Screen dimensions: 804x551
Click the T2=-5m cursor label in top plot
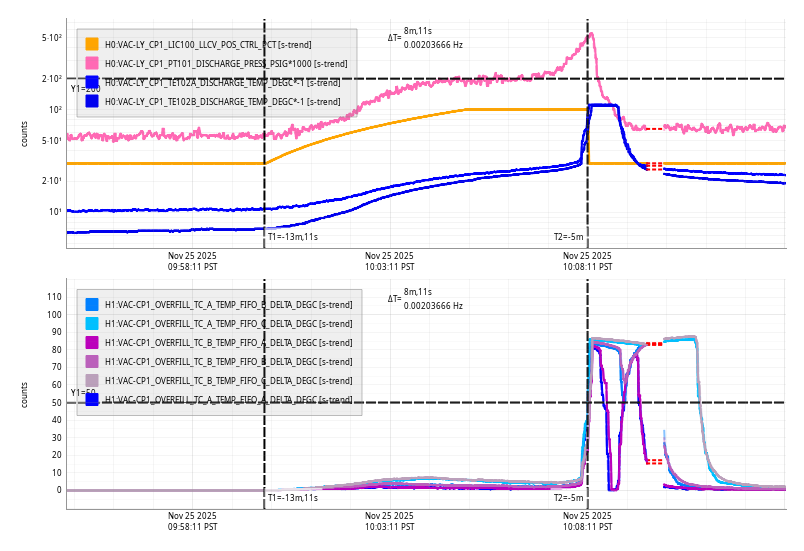(568, 237)
